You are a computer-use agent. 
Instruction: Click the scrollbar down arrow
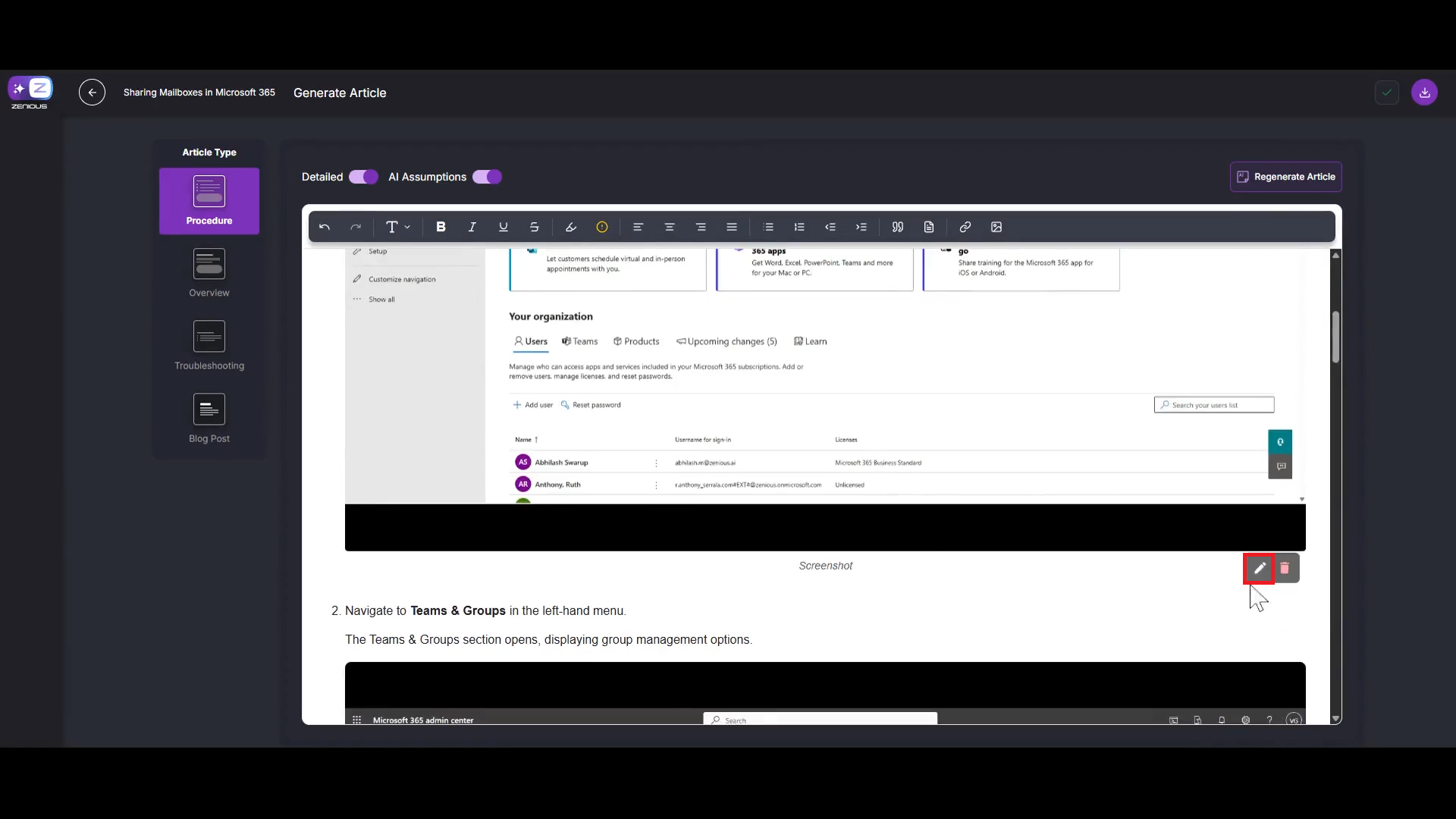[x=1335, y=718]
